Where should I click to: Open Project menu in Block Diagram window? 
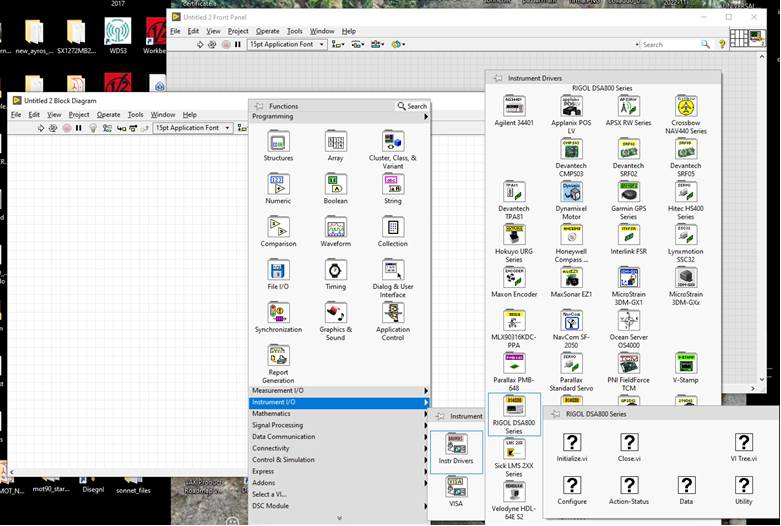(x=79, y=115)
